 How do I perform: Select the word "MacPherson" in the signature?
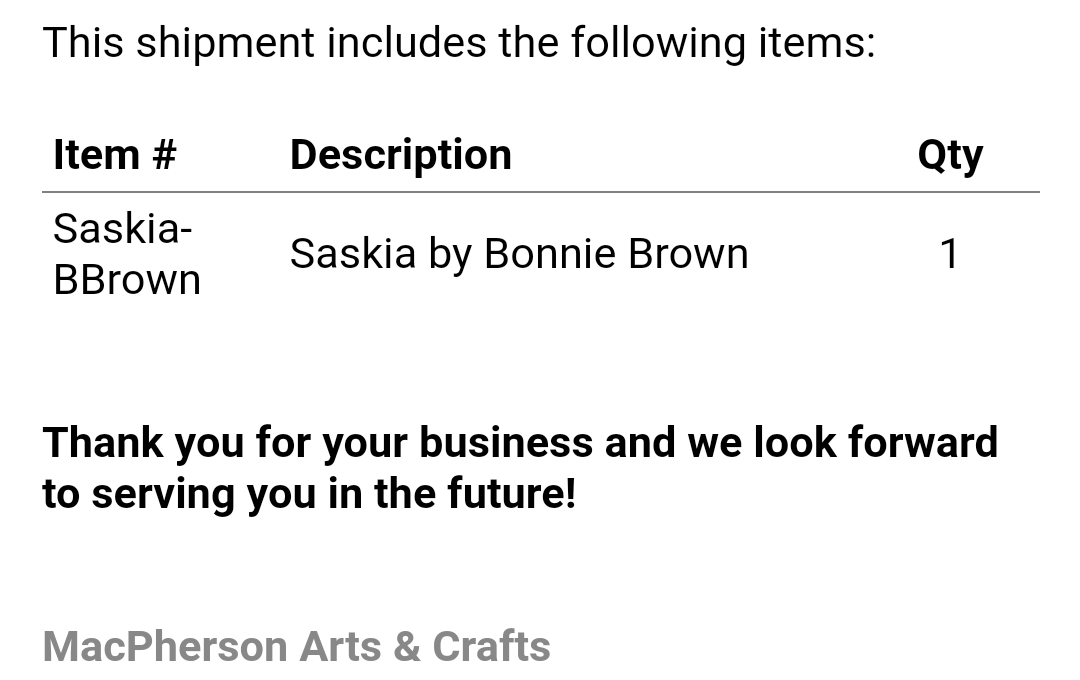(x=165, y=647)
